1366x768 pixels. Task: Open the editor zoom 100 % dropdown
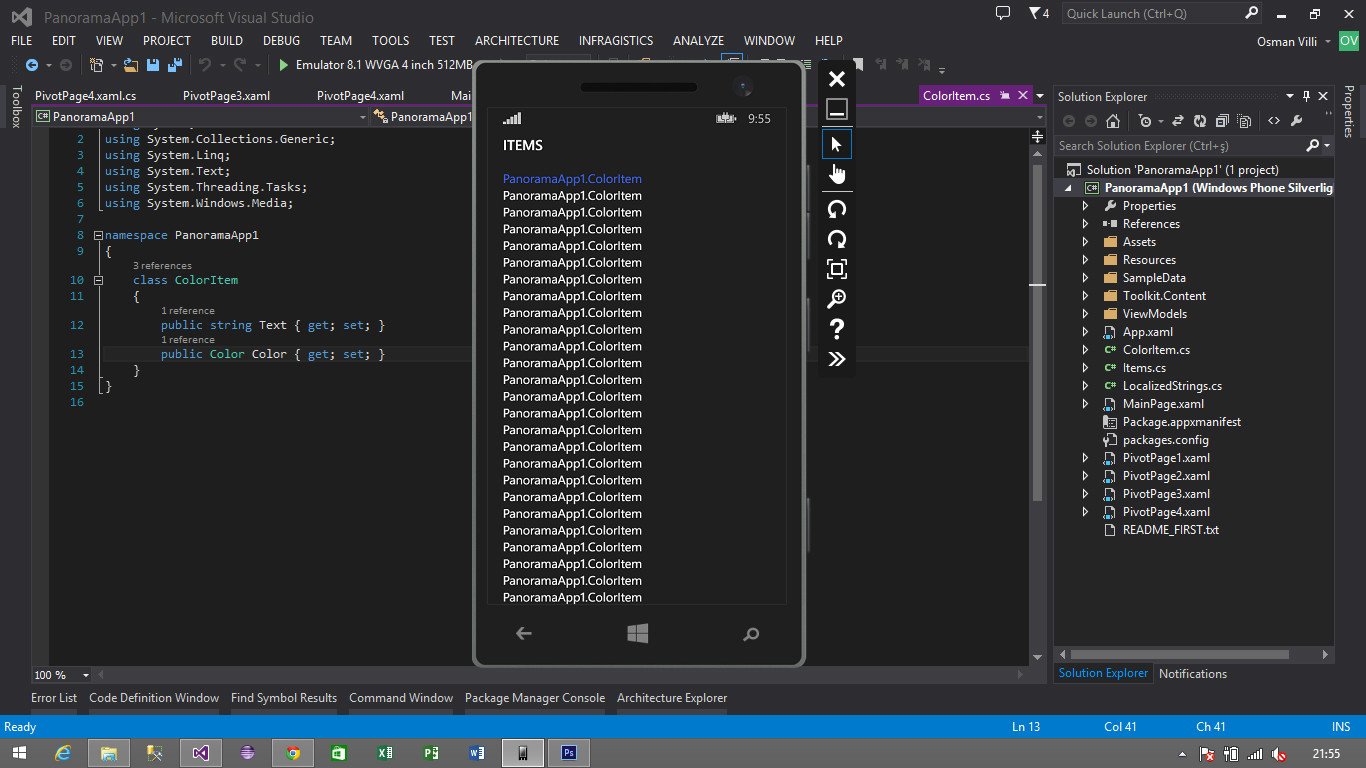coord(86,675)
